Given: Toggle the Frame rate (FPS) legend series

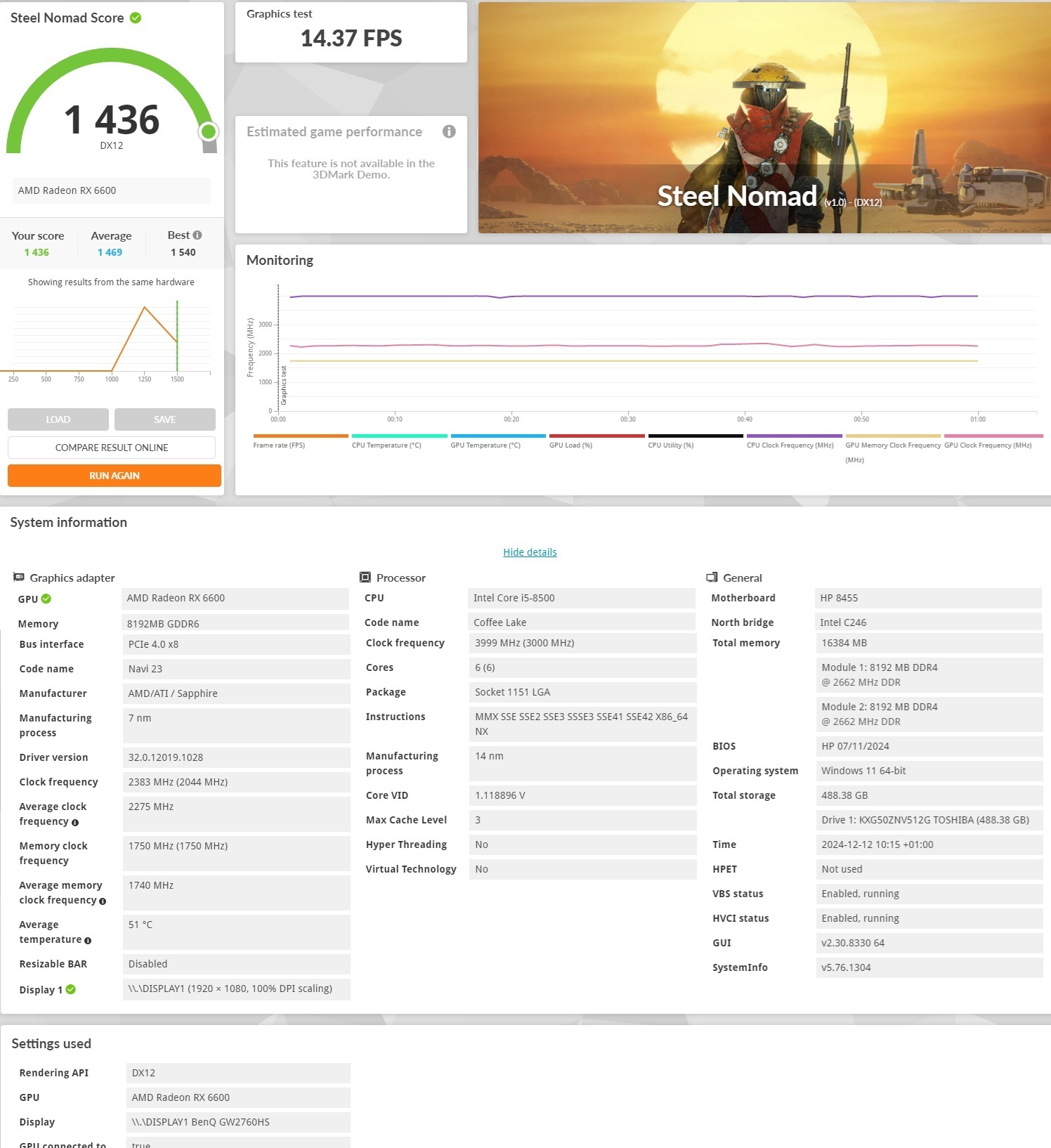Looking at the screenshot, I should coord(279,445).
